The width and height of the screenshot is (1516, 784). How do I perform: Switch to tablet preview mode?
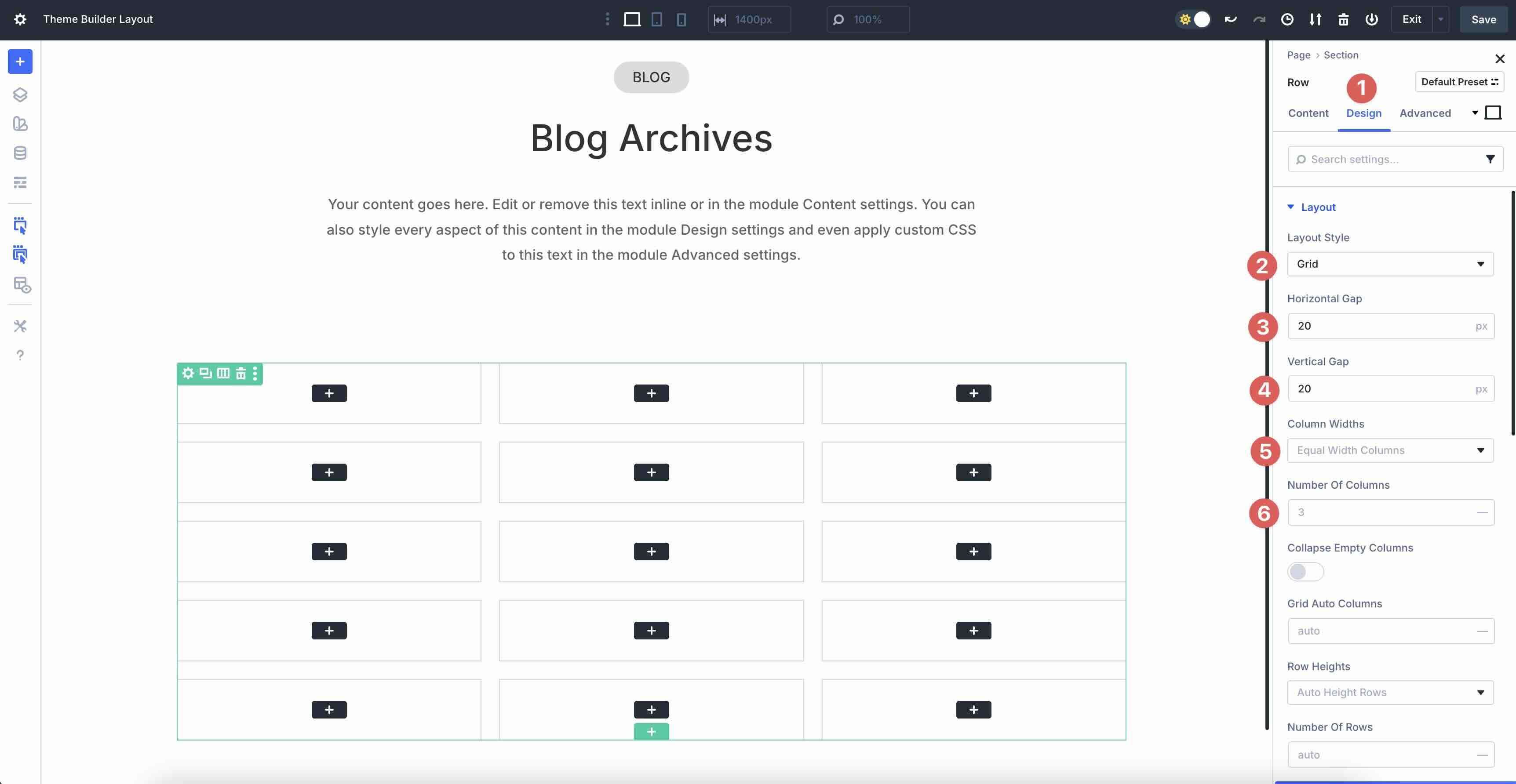pyautogui.click(x=656, y=19)
